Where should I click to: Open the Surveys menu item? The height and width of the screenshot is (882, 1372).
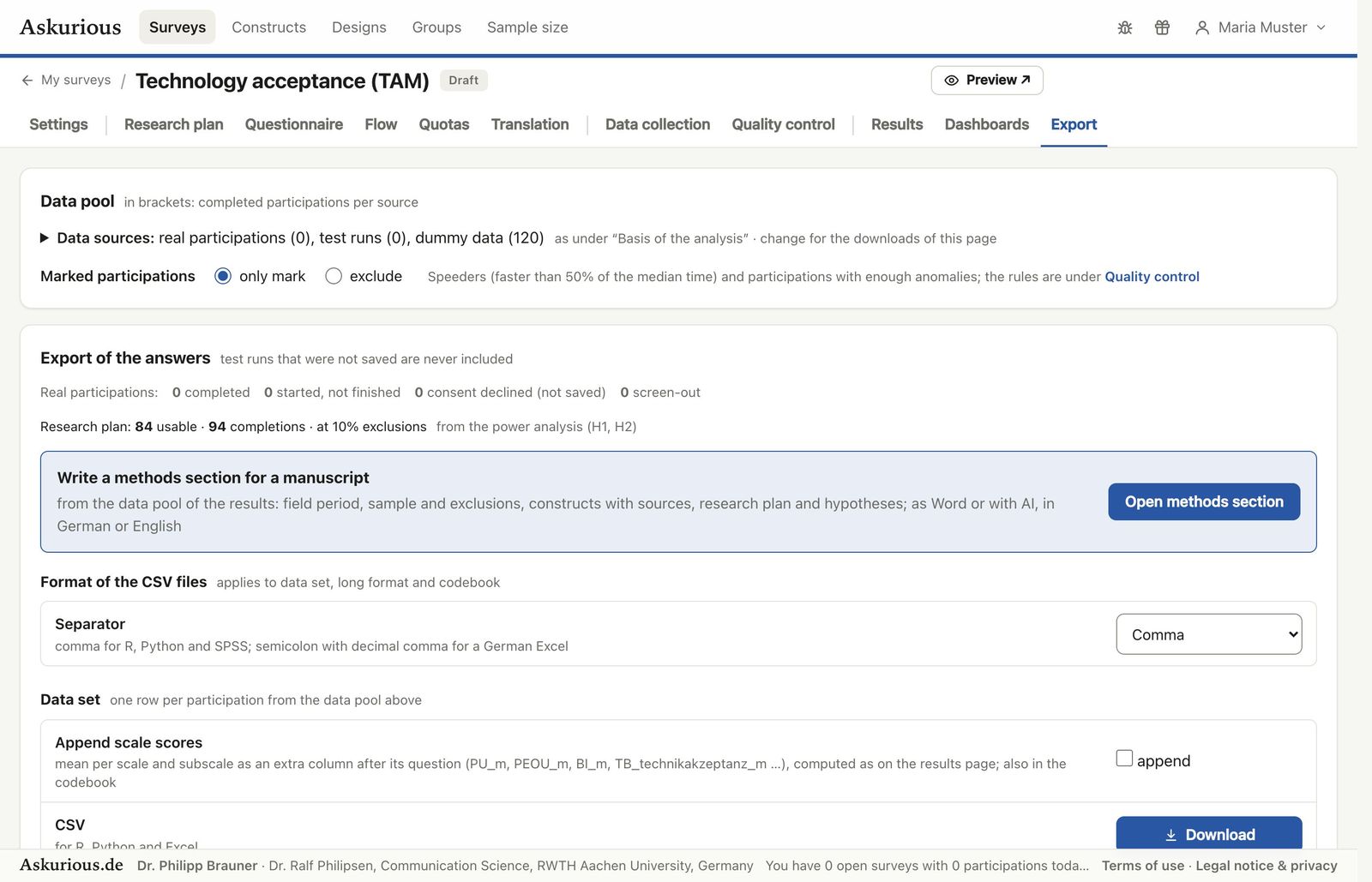(178, 27)
